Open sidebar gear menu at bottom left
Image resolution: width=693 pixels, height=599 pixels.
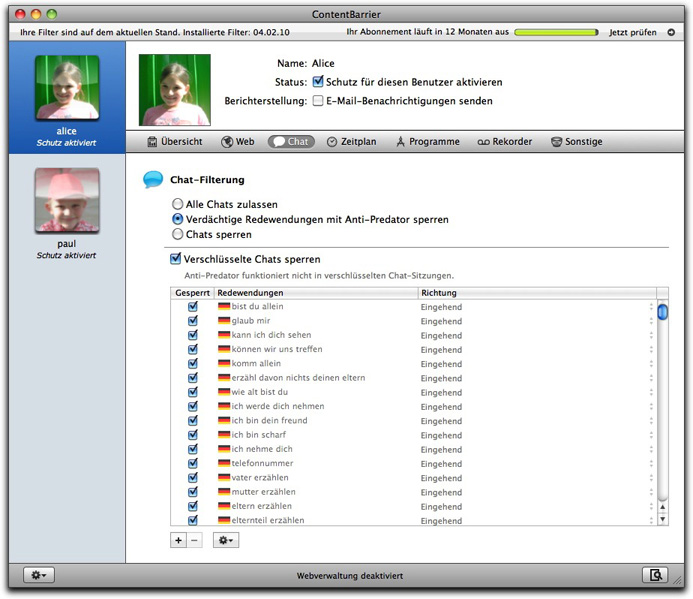click(x=38, y=575)
